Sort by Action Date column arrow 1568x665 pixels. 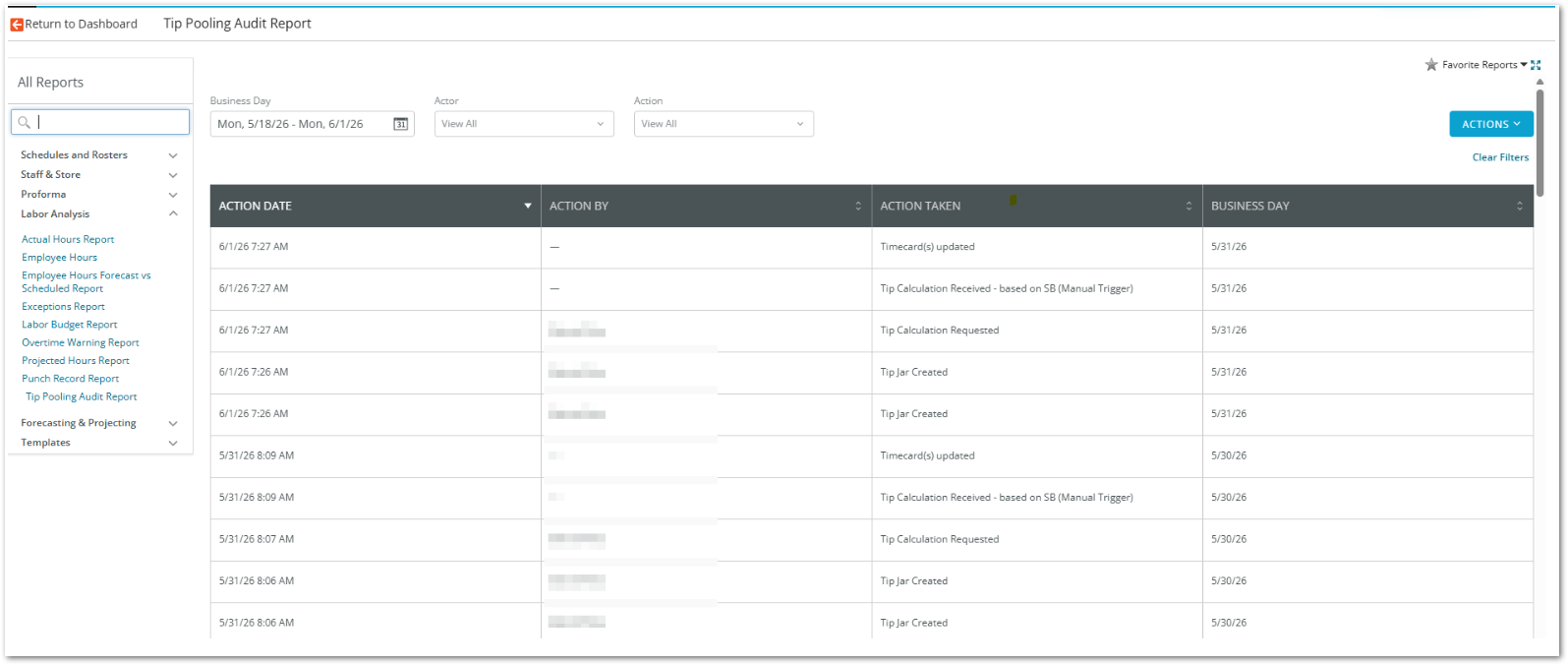coord(528,206)
